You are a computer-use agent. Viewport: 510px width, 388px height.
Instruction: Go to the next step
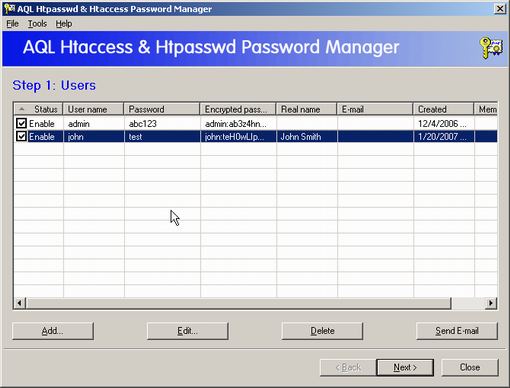[405, 367]
